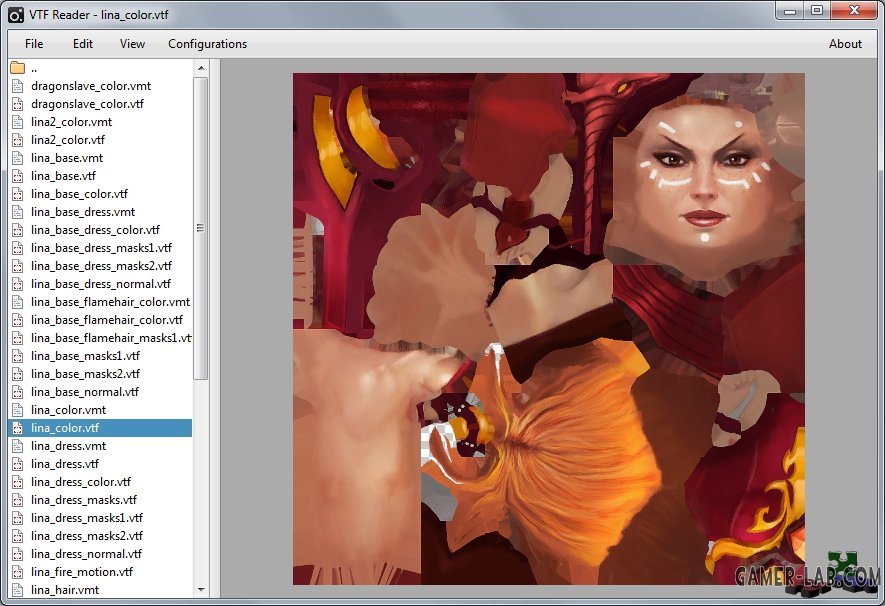Click the file icon beside lina_base_dress.vmt

(17, 212)
